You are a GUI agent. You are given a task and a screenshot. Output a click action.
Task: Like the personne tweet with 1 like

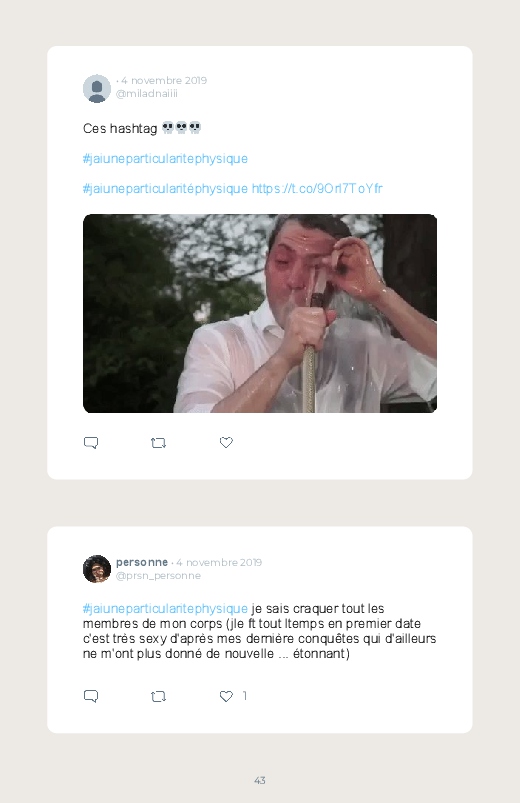pos(226,696)
